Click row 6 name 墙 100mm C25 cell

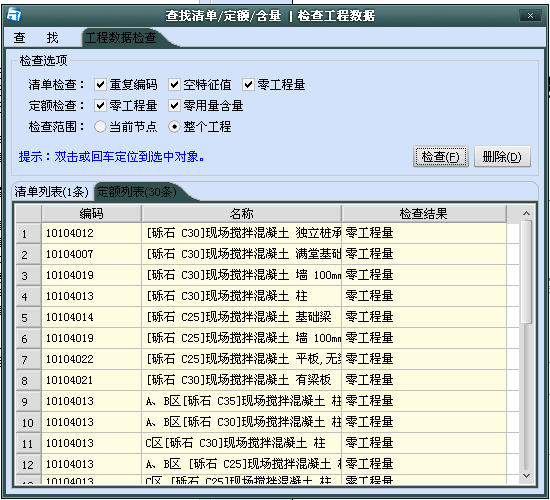[242, 339]
